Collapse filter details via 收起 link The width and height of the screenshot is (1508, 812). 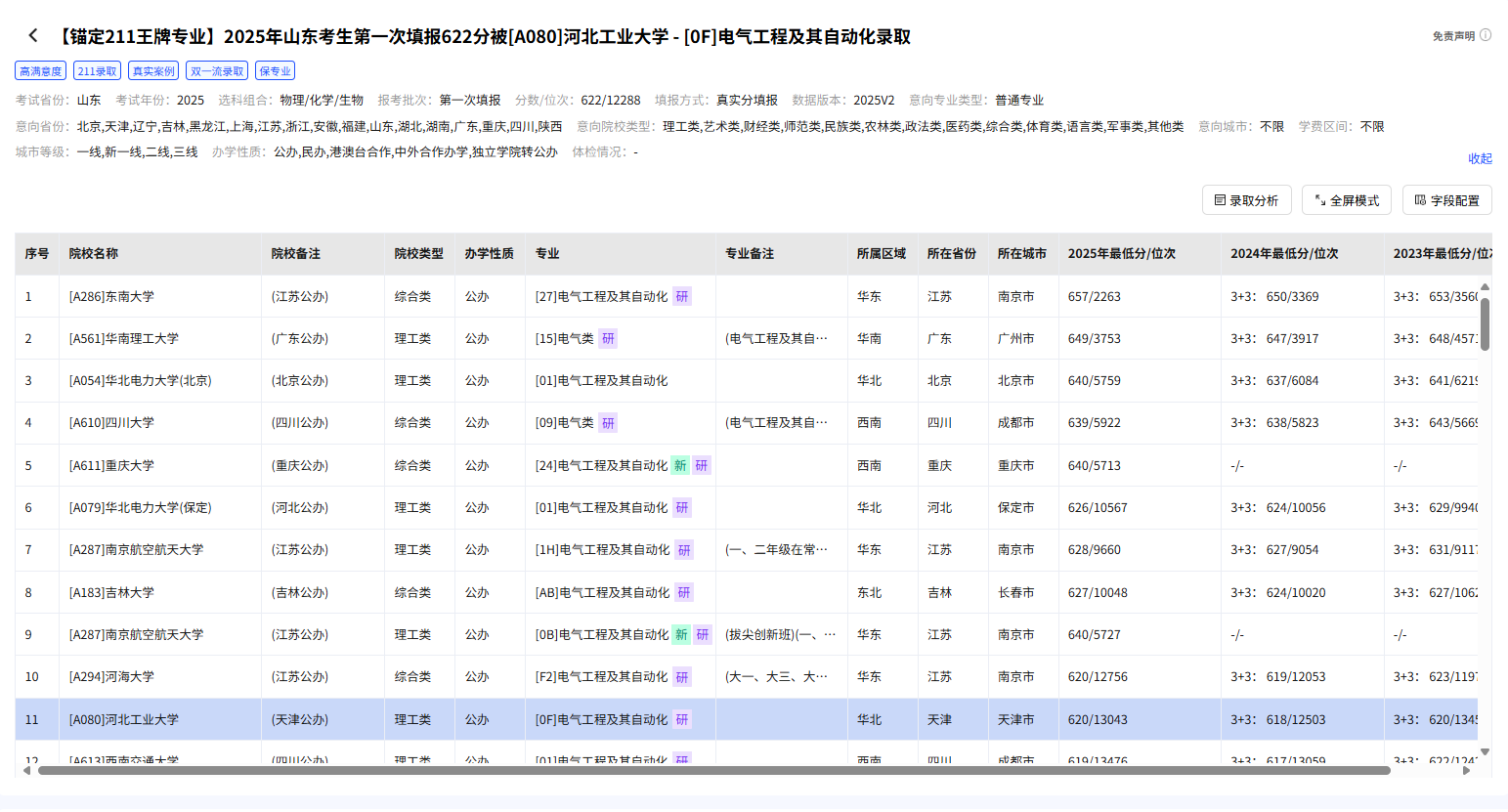tap(1480, 157)
